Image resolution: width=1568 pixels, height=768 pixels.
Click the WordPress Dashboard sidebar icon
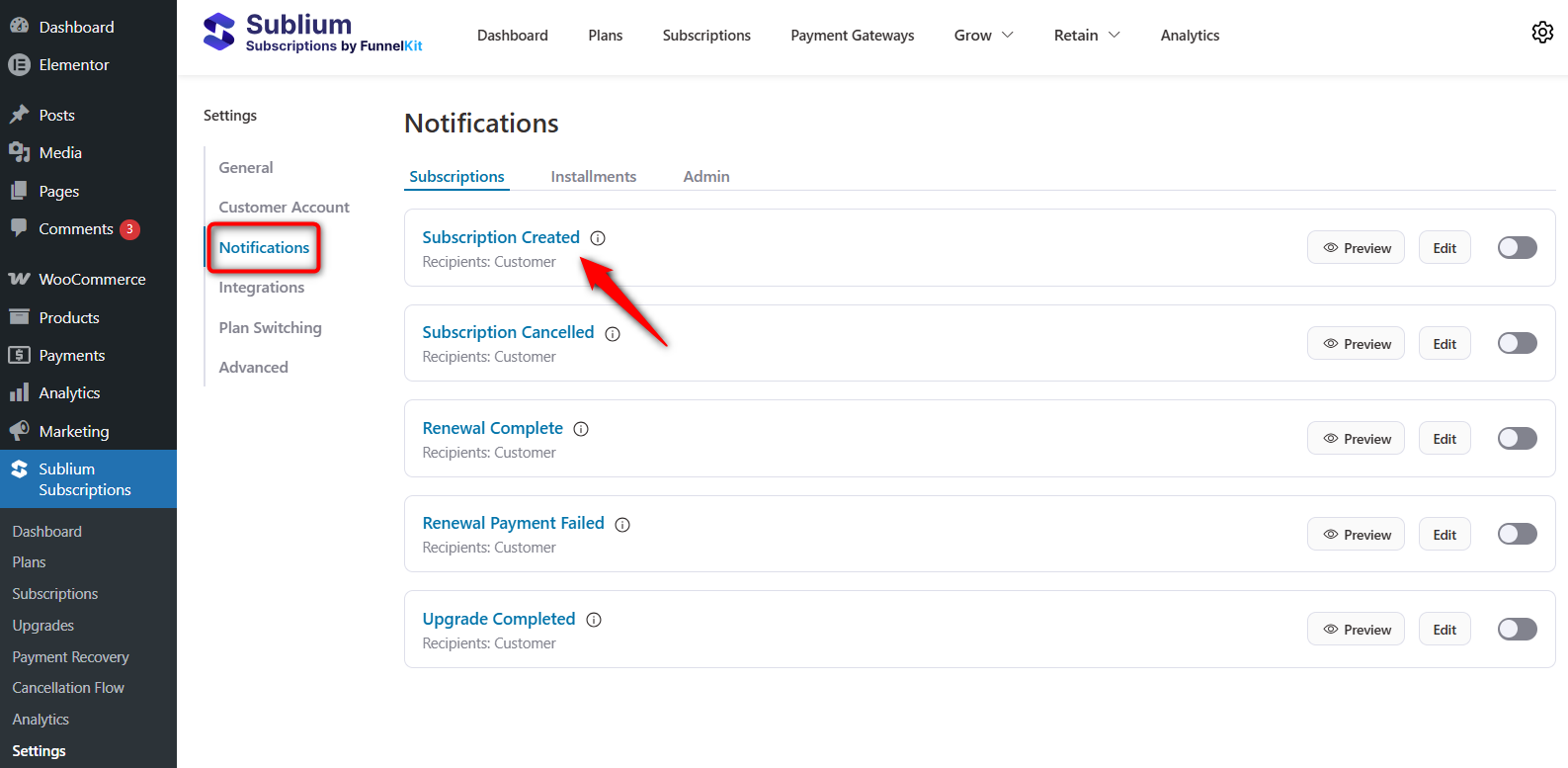click(x=19, y=27)
